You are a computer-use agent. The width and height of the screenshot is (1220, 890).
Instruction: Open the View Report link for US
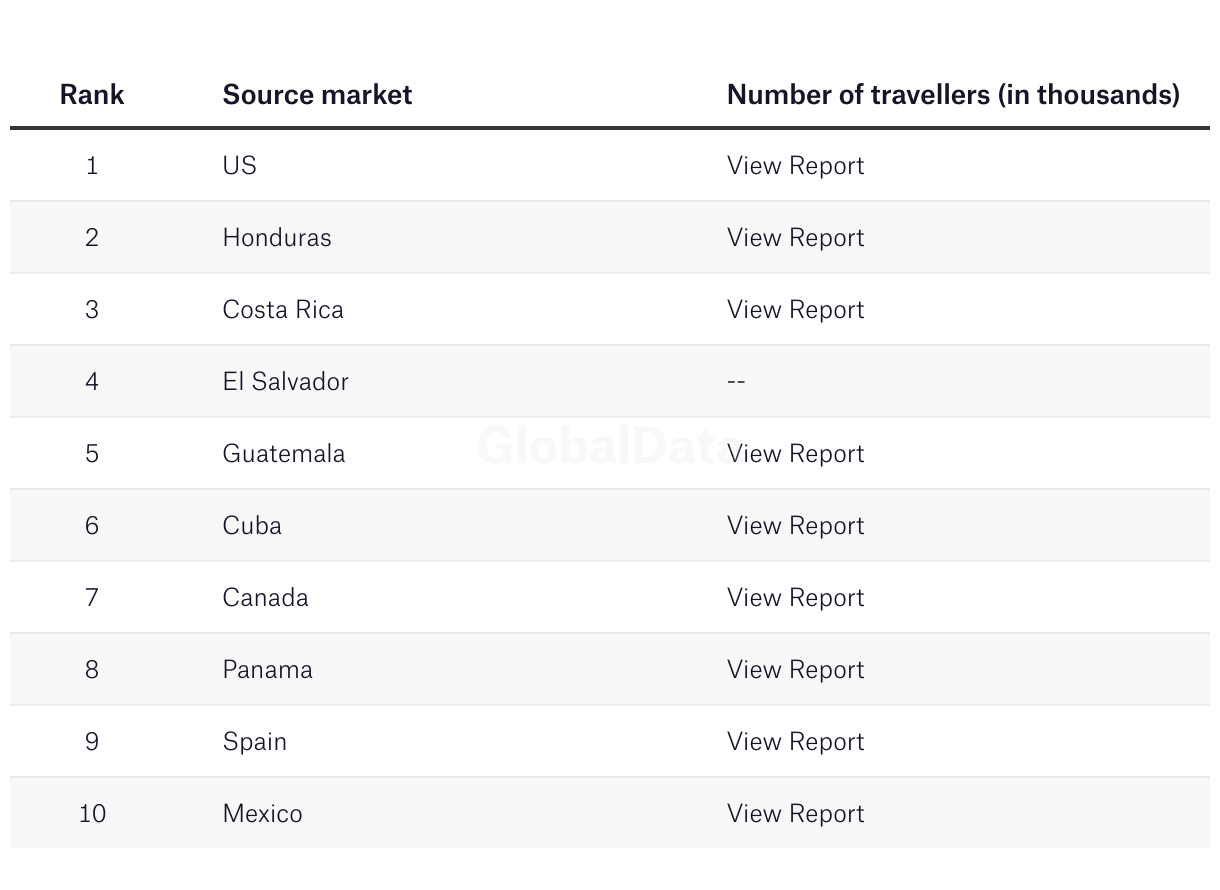pos(795,165)
